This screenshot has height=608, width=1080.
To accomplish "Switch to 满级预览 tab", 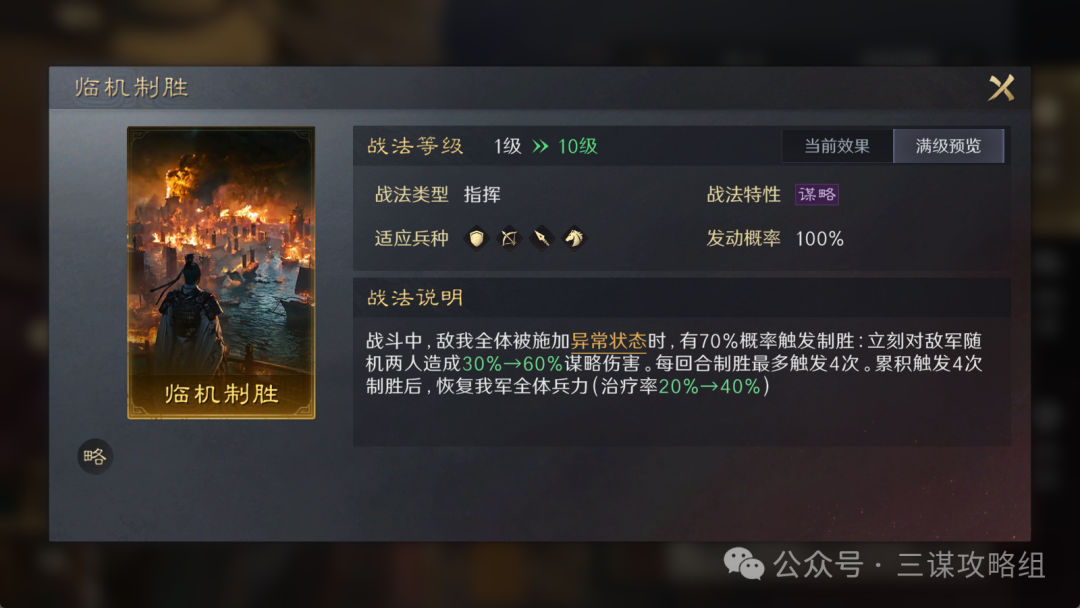I will pos(948,146).
